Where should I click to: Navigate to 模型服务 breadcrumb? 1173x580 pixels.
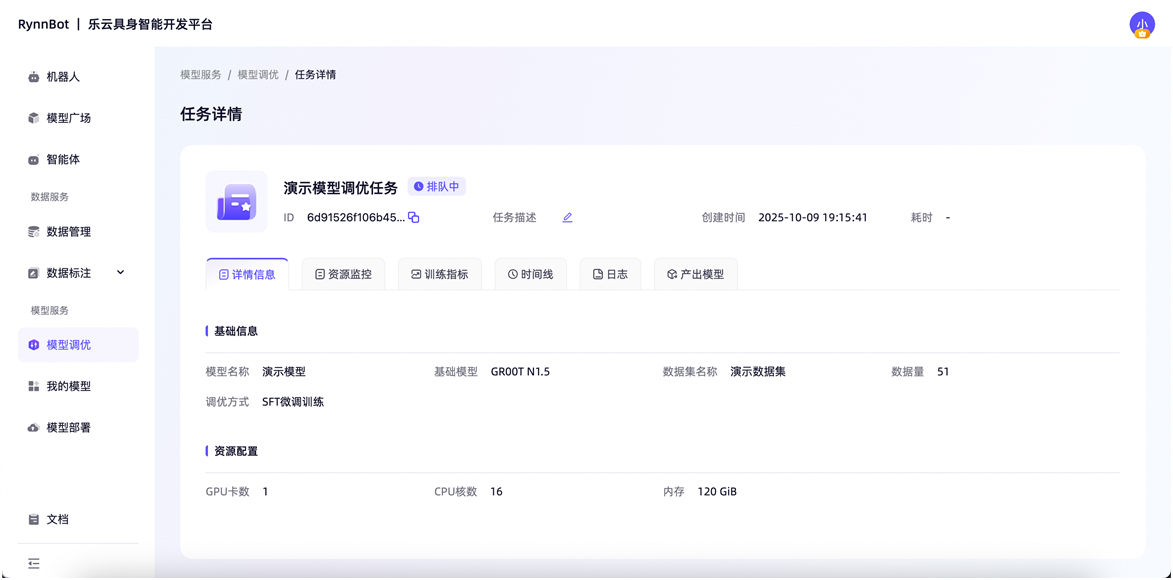tap(200, 75)
